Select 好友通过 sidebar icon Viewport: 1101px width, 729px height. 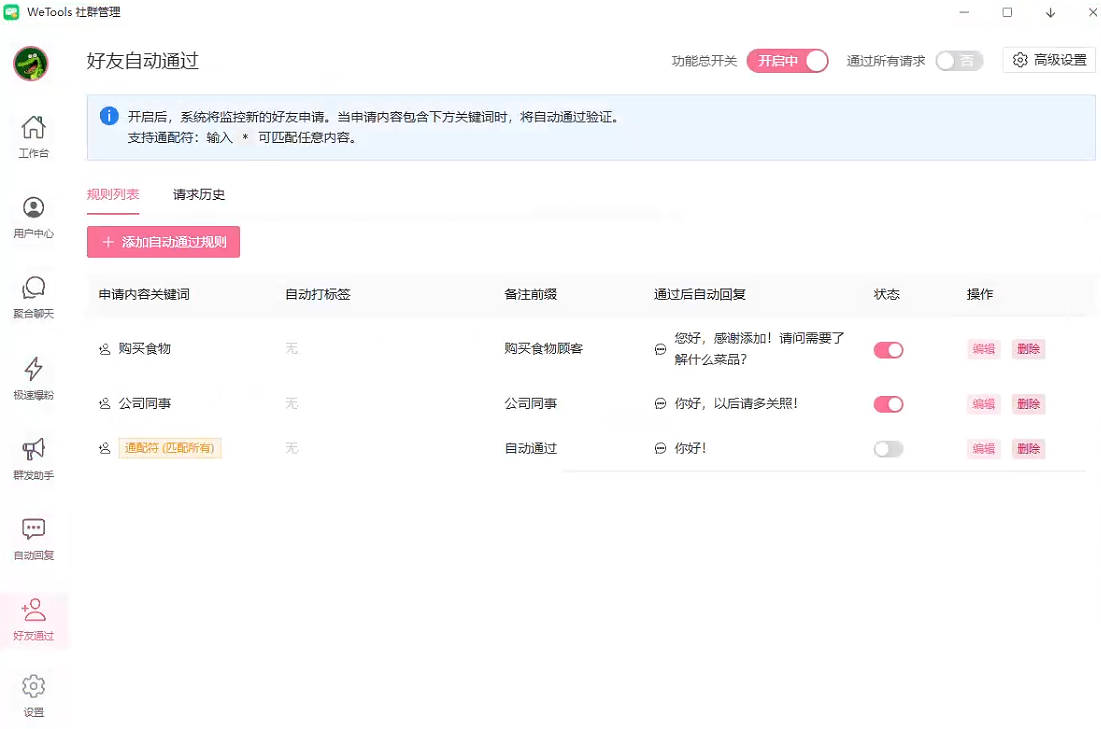(x=33, y=619)
